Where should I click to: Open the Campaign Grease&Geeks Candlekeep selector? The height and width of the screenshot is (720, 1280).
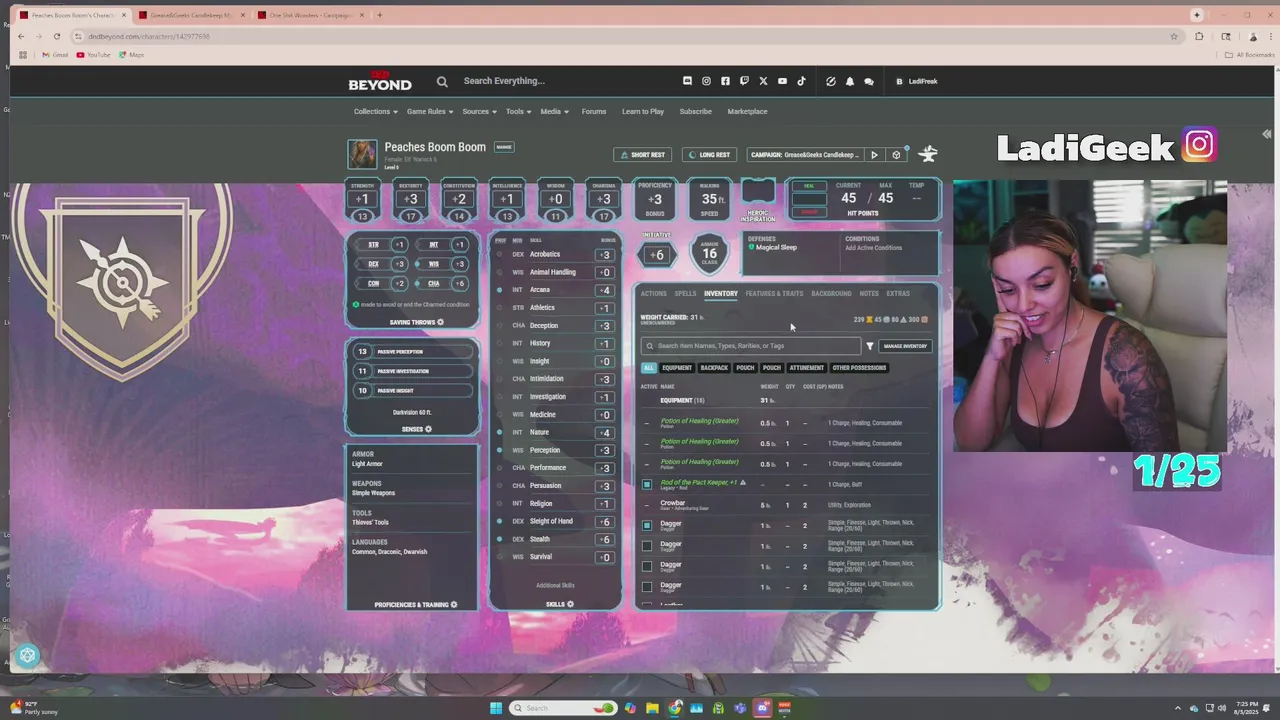805,155
